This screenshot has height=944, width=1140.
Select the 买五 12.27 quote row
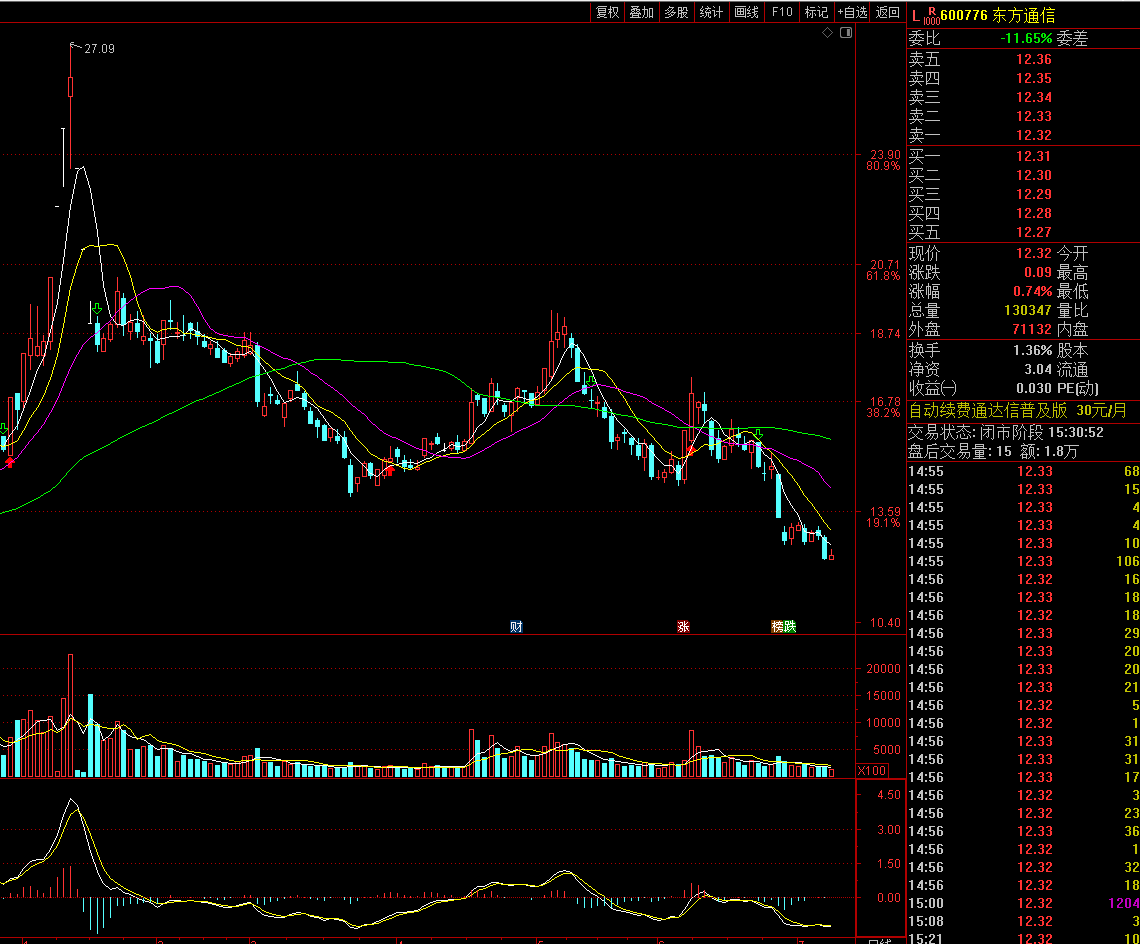pyautogui.click(x=1023, y=232)
